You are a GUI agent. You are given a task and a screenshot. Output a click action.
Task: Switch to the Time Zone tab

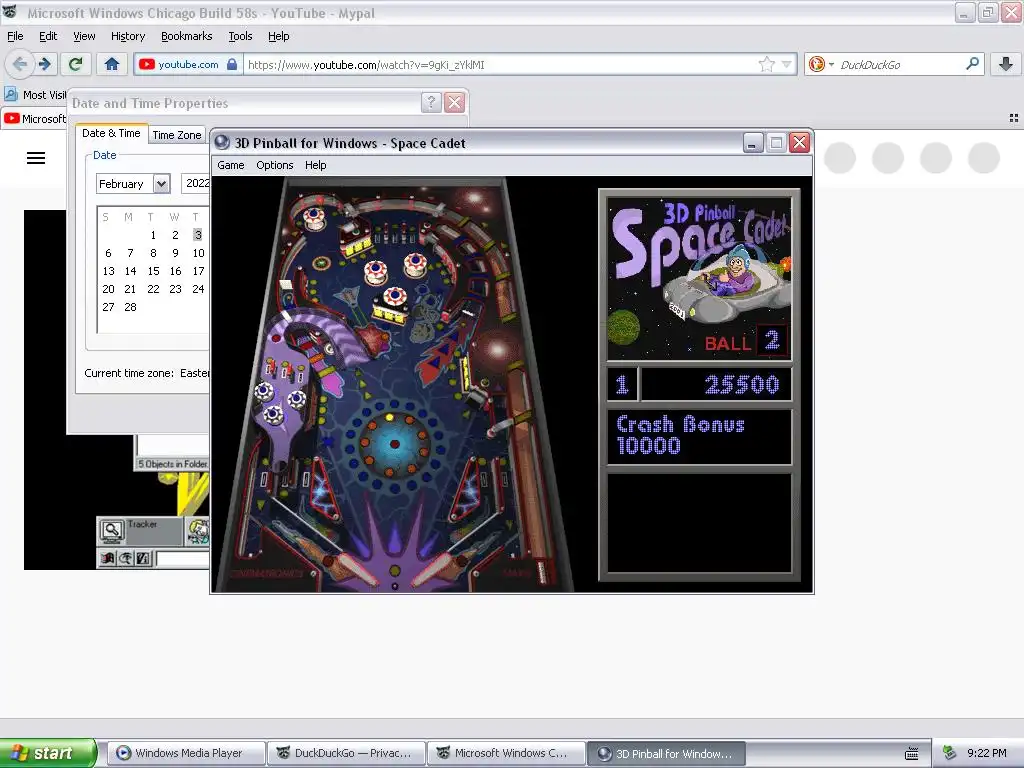tap(177, 135)
